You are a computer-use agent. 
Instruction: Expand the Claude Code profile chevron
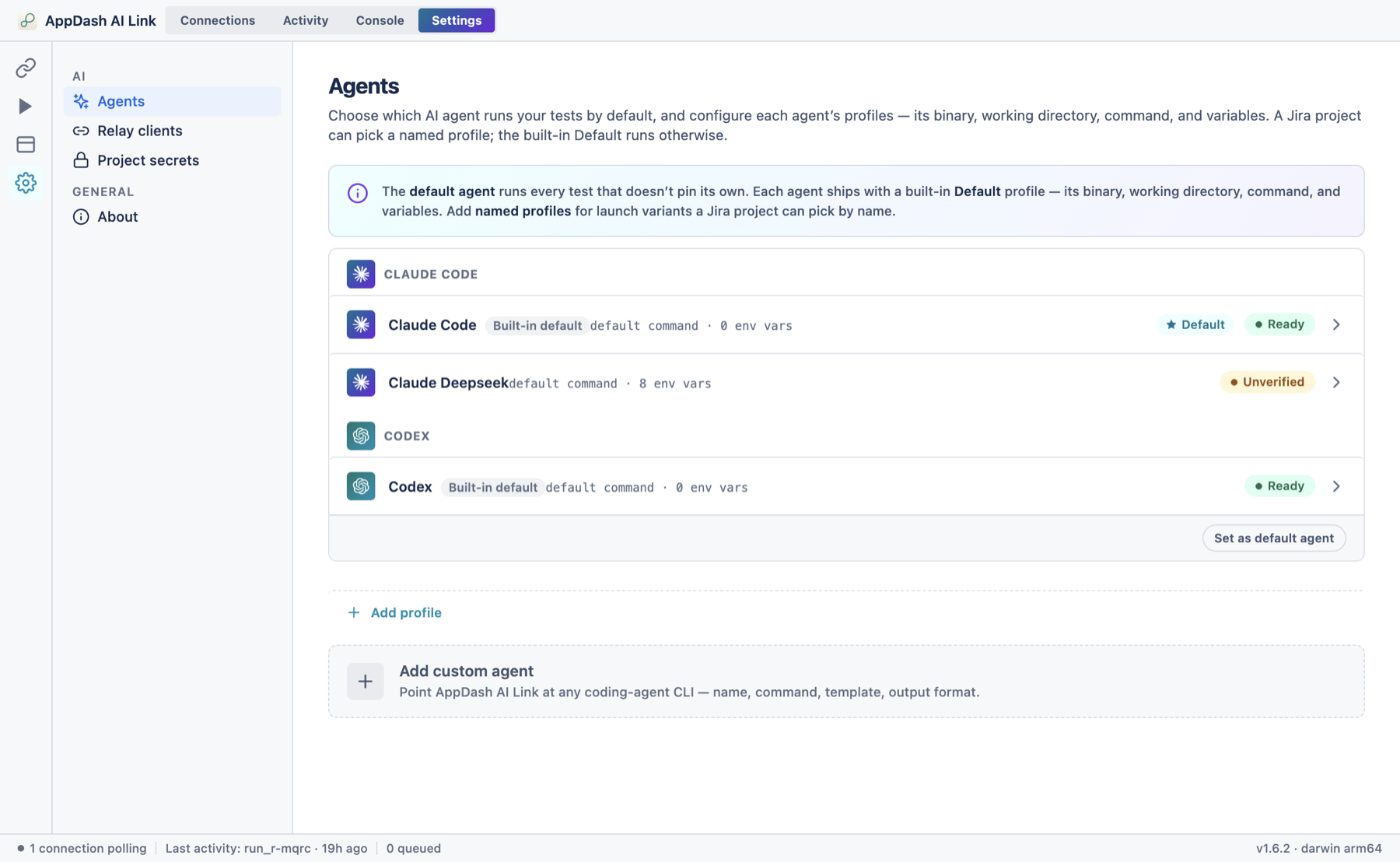(1337, 324)
